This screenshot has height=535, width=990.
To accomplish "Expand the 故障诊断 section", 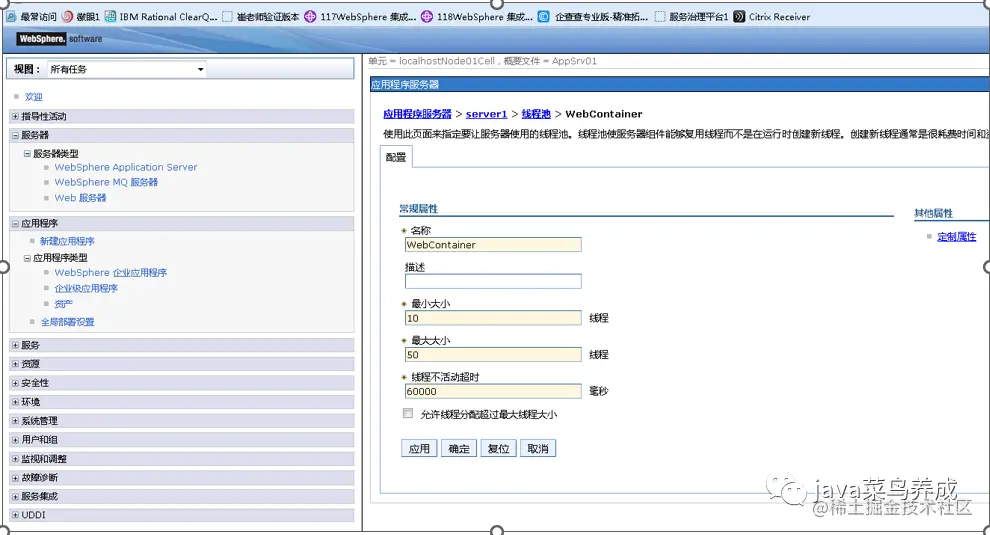I will coord(16,478).
